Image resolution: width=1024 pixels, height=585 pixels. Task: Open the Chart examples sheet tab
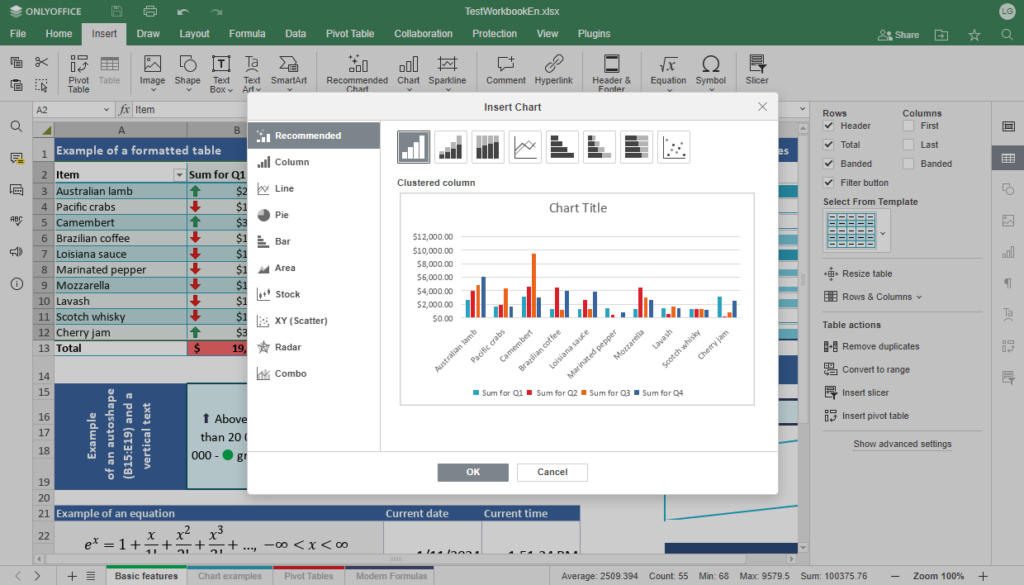click(x=228, y=575)
